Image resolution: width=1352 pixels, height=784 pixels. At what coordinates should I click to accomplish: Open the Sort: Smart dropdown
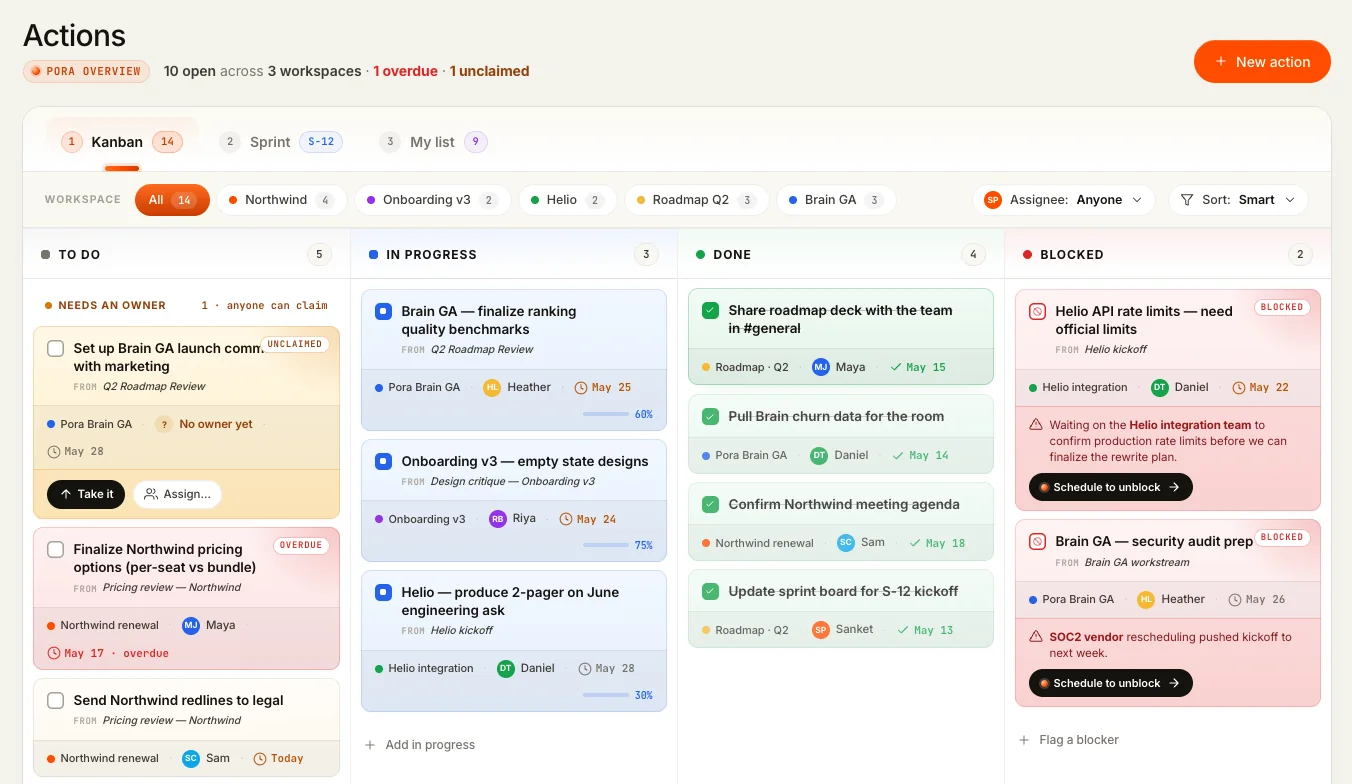1238,200
